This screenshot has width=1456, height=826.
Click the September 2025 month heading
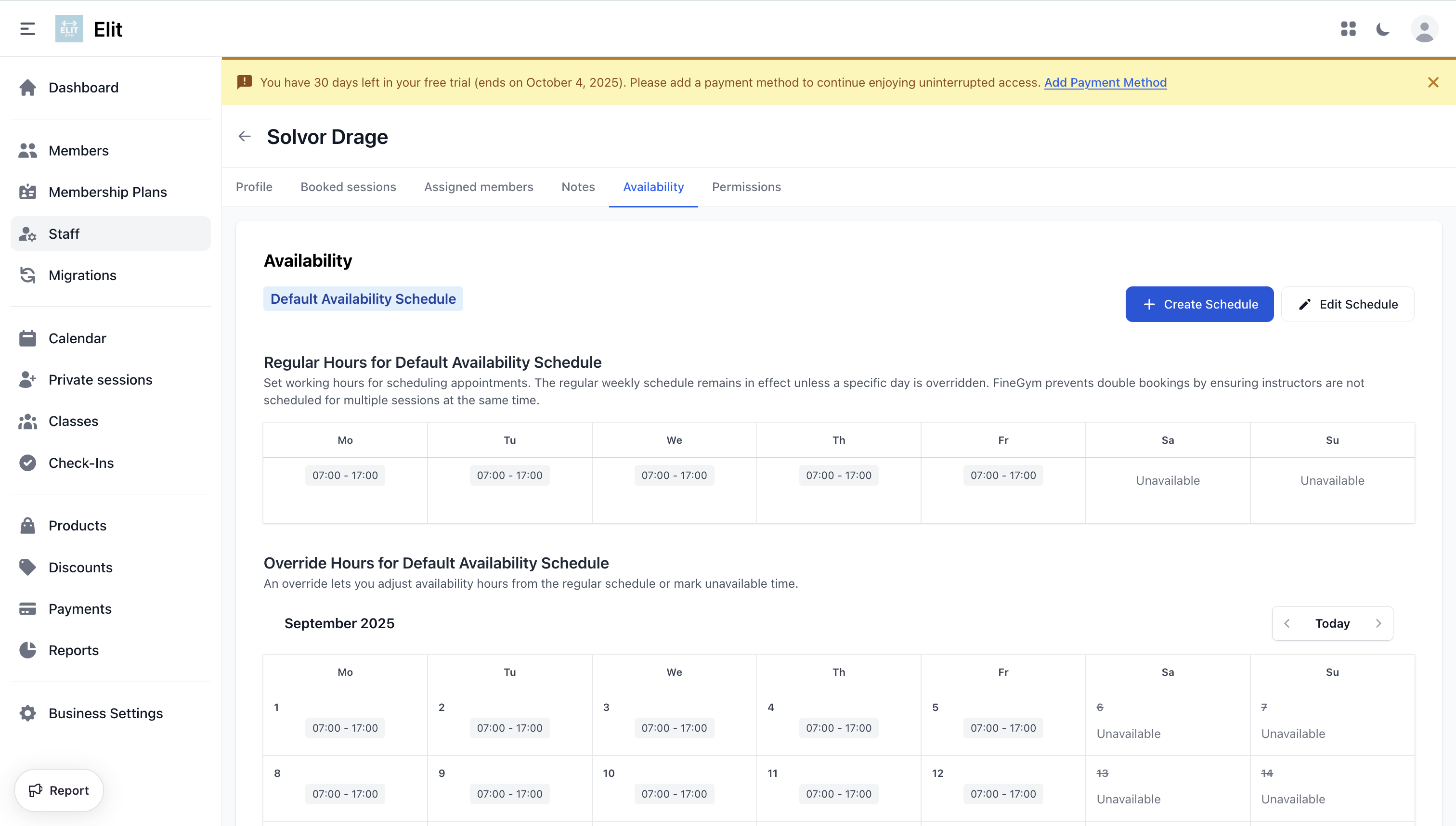coord(339,623)
